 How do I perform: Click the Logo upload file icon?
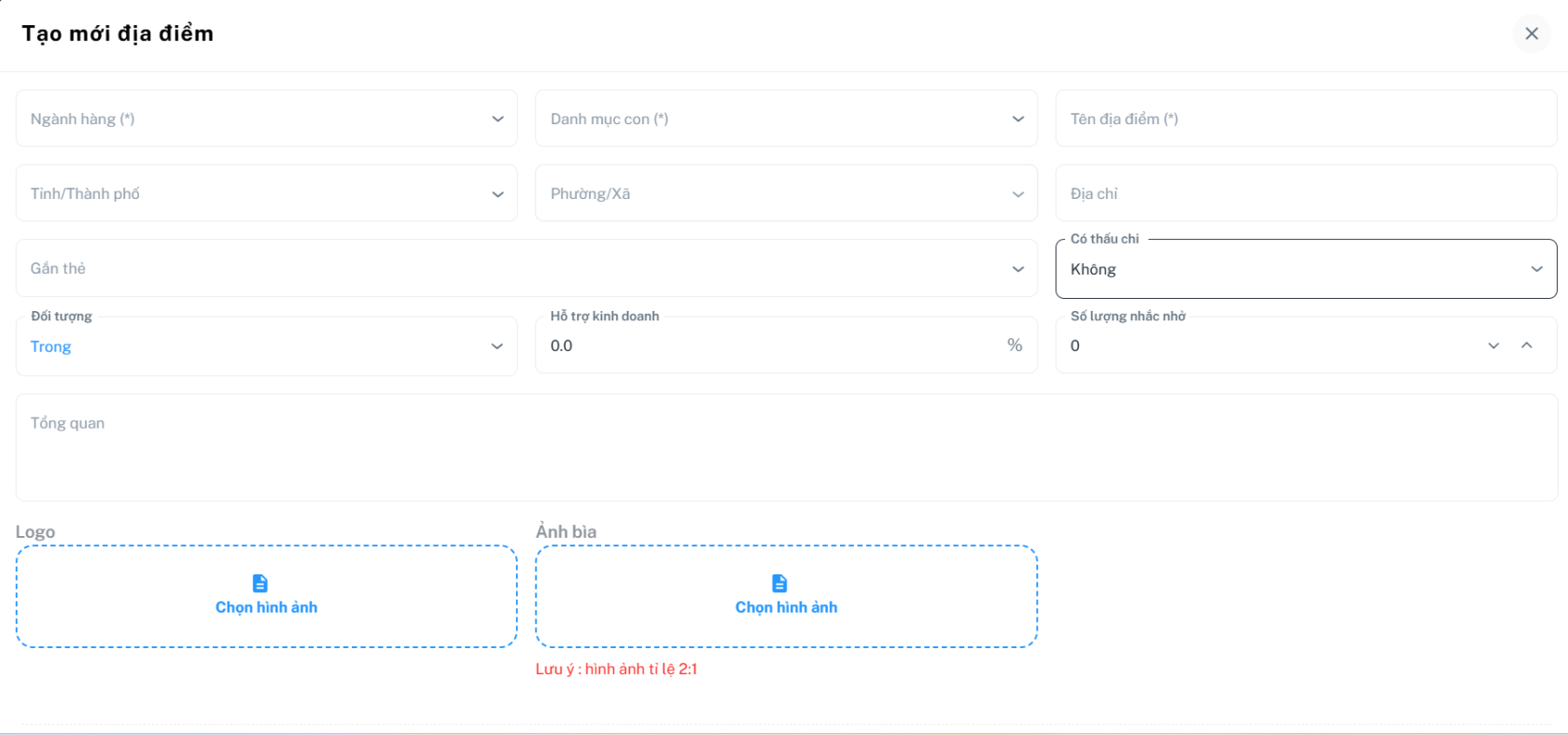coord(260,583)
